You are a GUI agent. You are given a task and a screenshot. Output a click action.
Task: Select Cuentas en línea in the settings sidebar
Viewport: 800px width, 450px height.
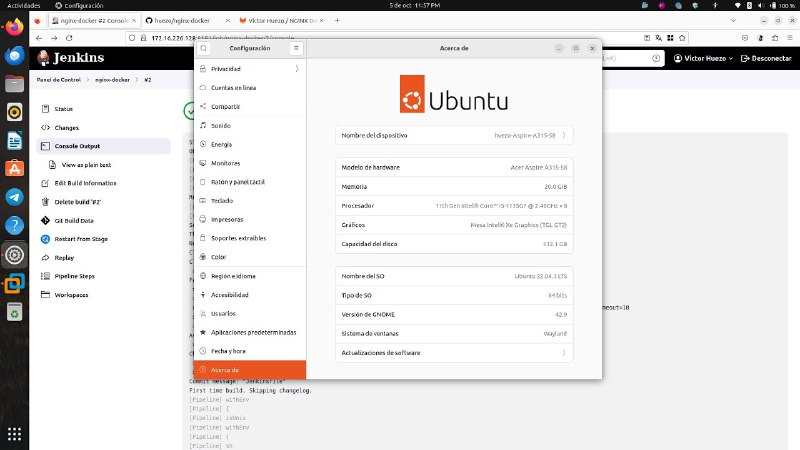click(250, 88)
